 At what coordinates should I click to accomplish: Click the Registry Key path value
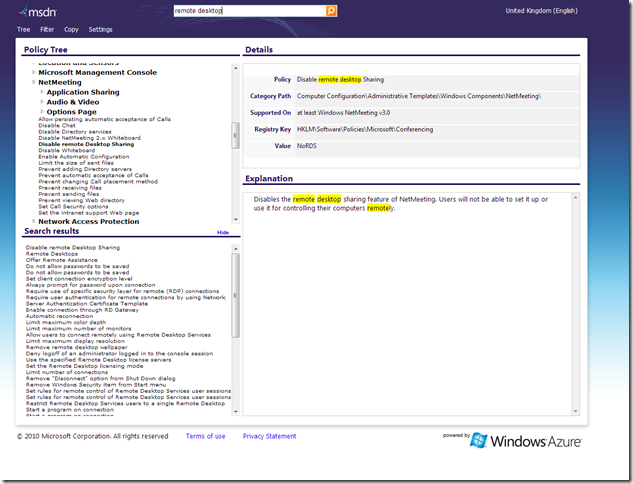tap(365, 129)
